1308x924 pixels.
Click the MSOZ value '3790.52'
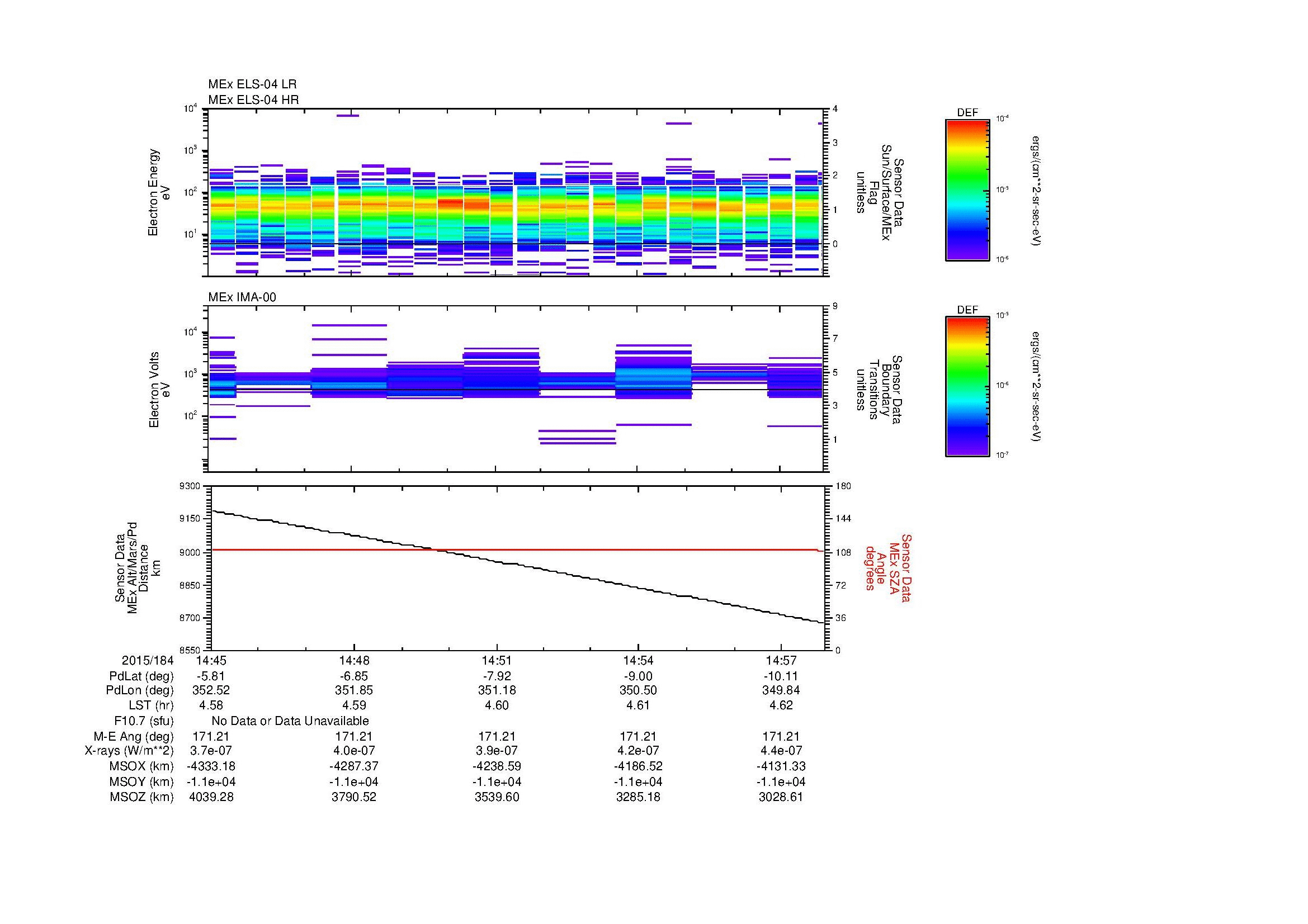354,797
